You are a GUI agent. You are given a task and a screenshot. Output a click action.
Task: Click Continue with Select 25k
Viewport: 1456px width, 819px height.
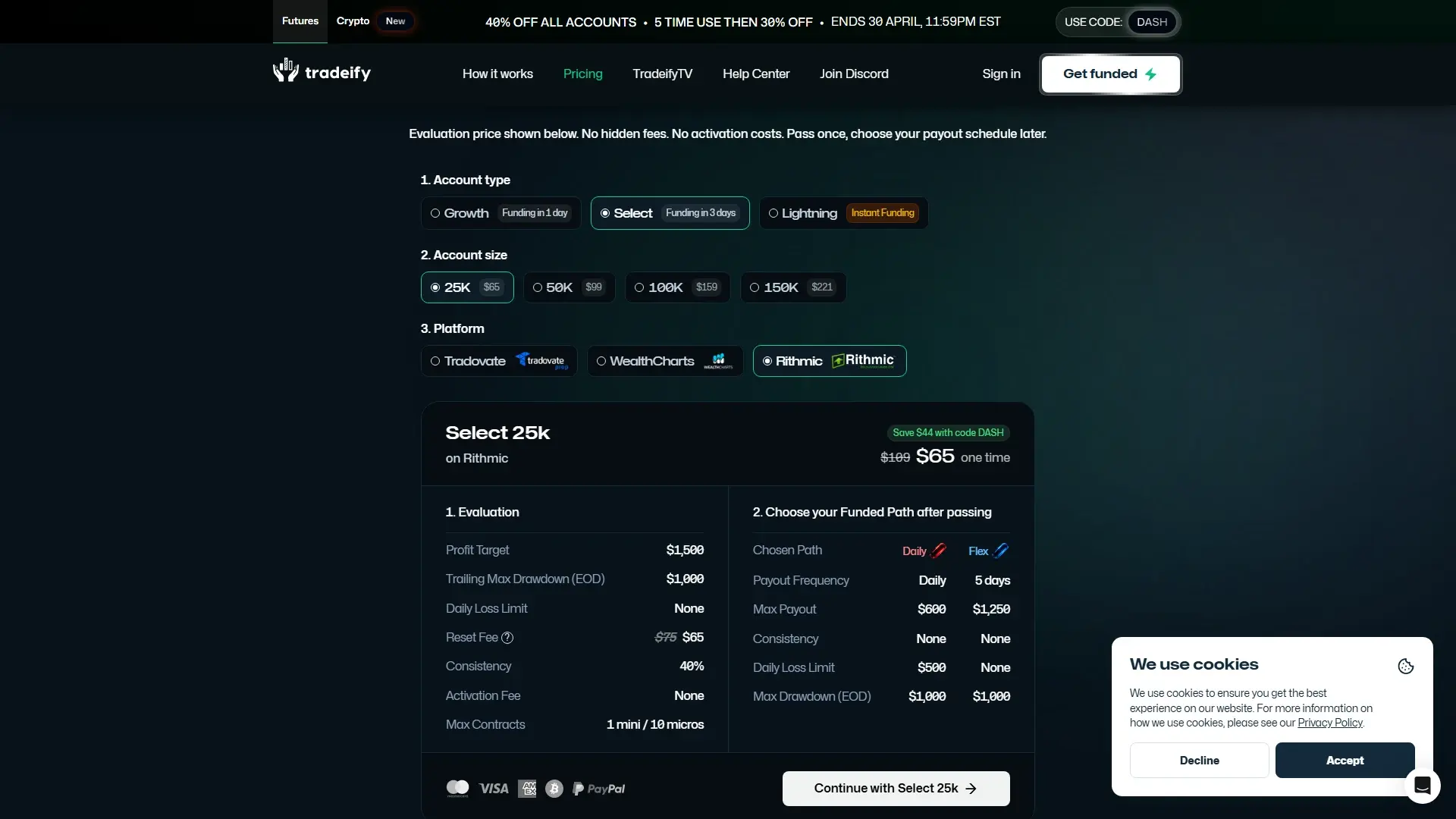pos(896,789)
